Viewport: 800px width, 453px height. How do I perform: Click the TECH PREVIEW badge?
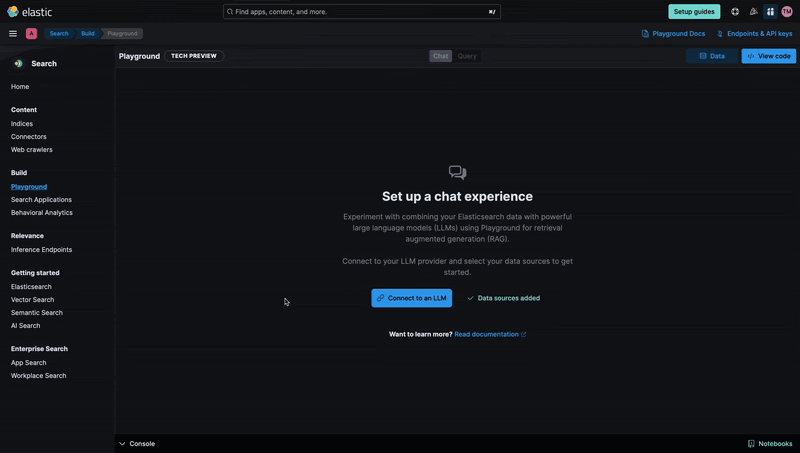(194, 56)
